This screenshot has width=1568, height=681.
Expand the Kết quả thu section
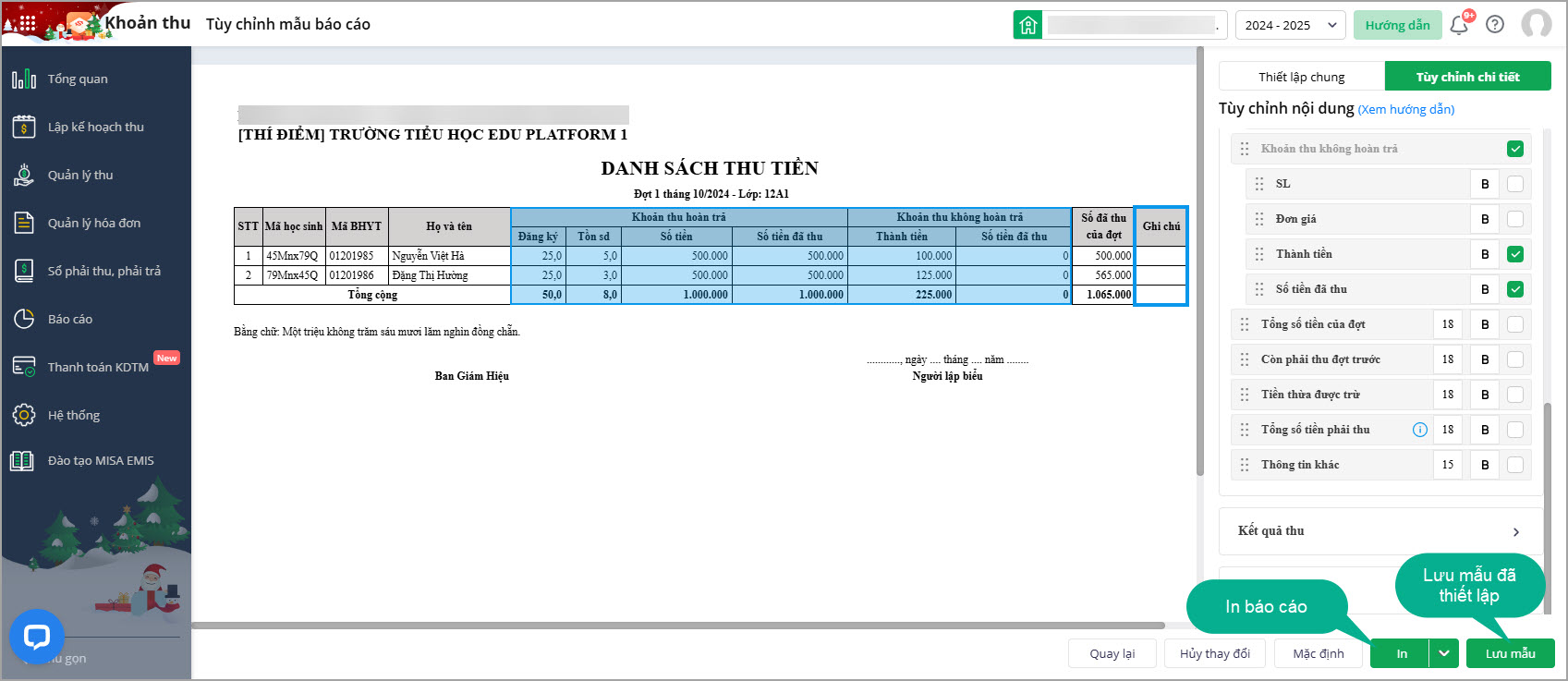[x=1380, y=531]
